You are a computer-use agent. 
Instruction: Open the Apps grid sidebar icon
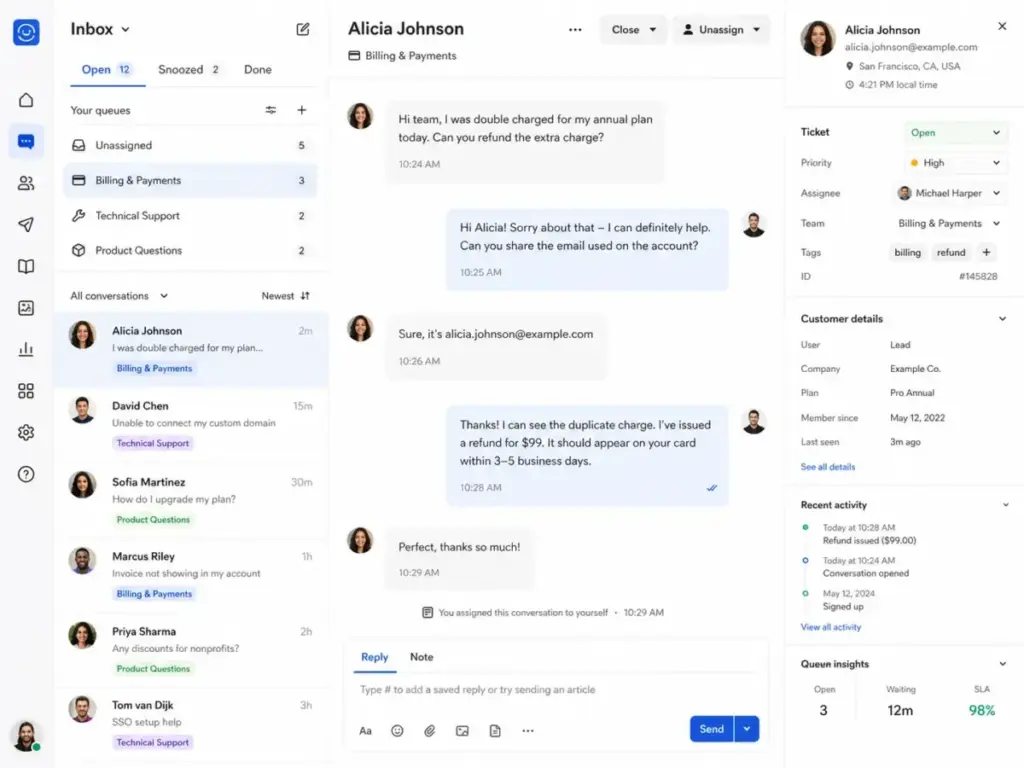pos(26,391)
